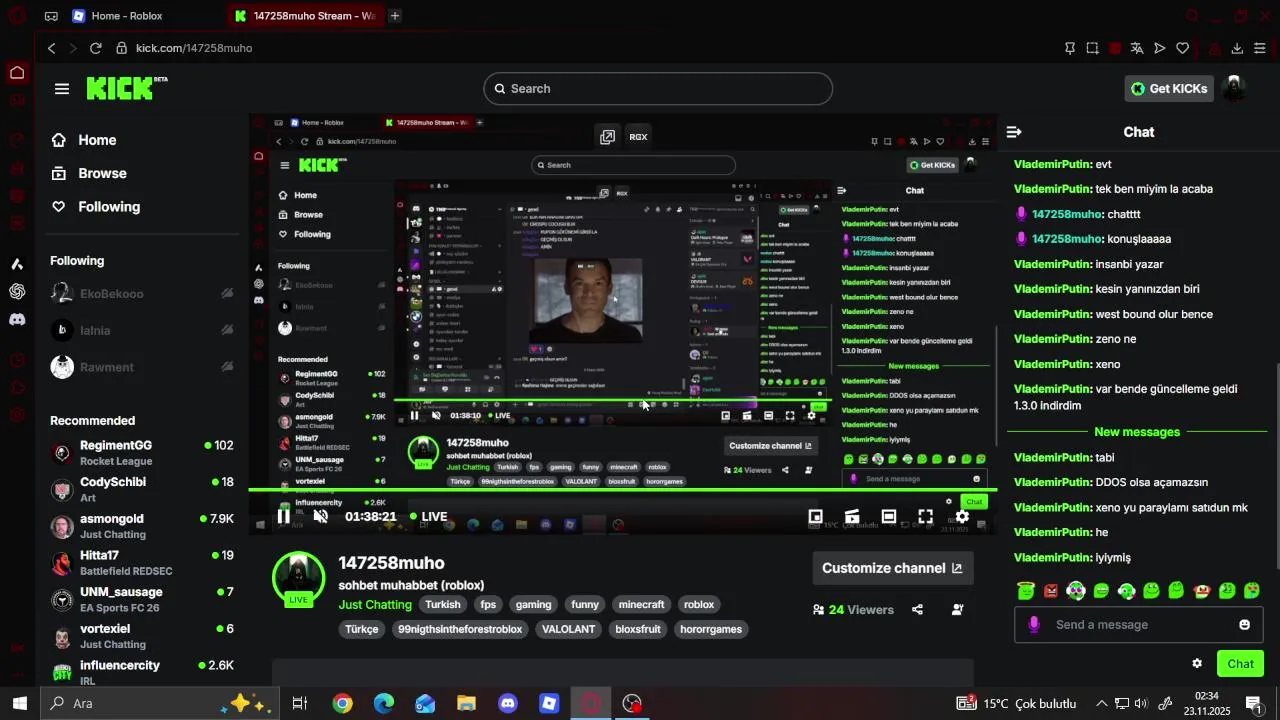
Task: Click the address bar URL
Action: tap(194, 48)
